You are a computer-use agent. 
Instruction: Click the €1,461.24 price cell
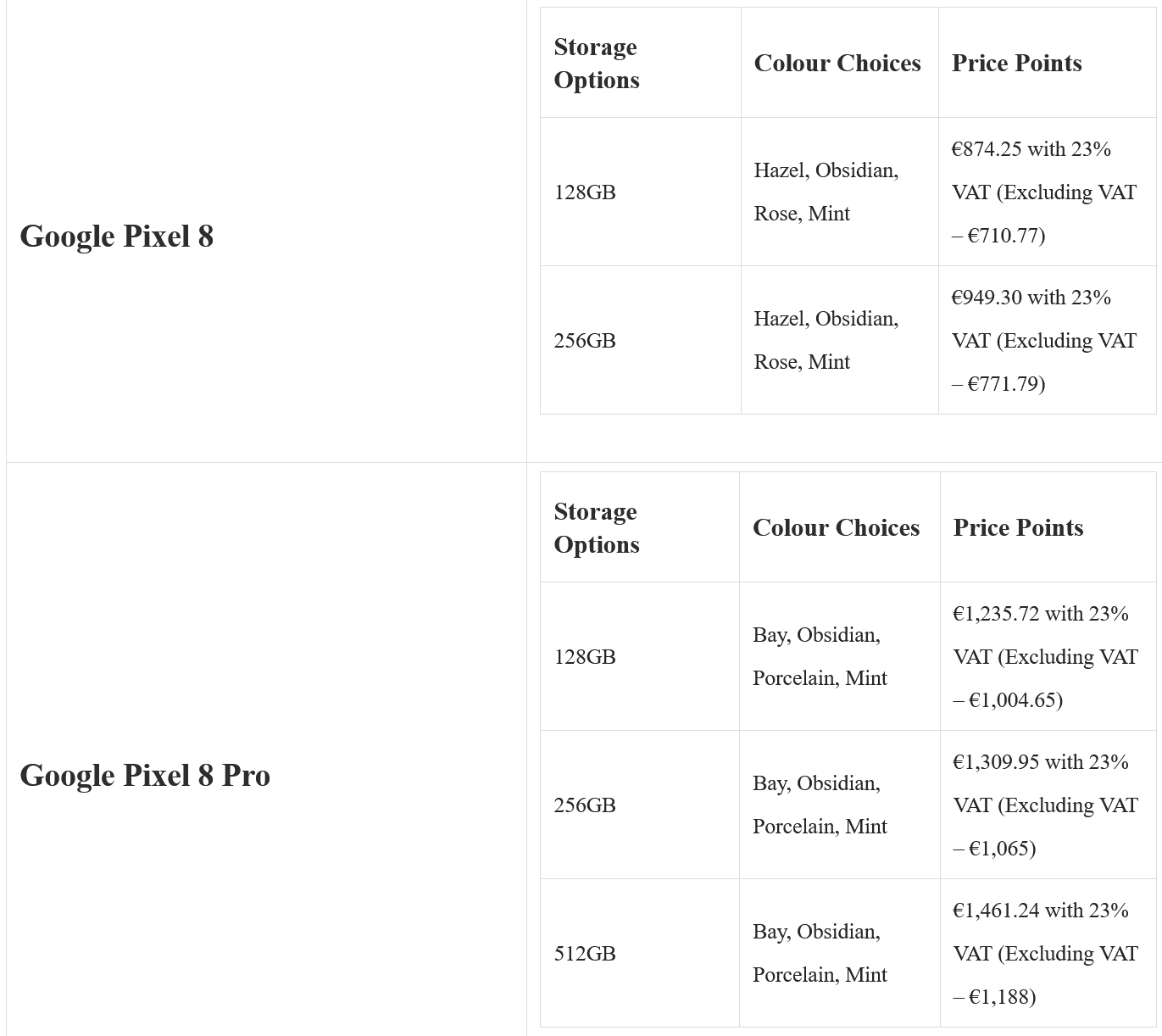click(1045, 954)
